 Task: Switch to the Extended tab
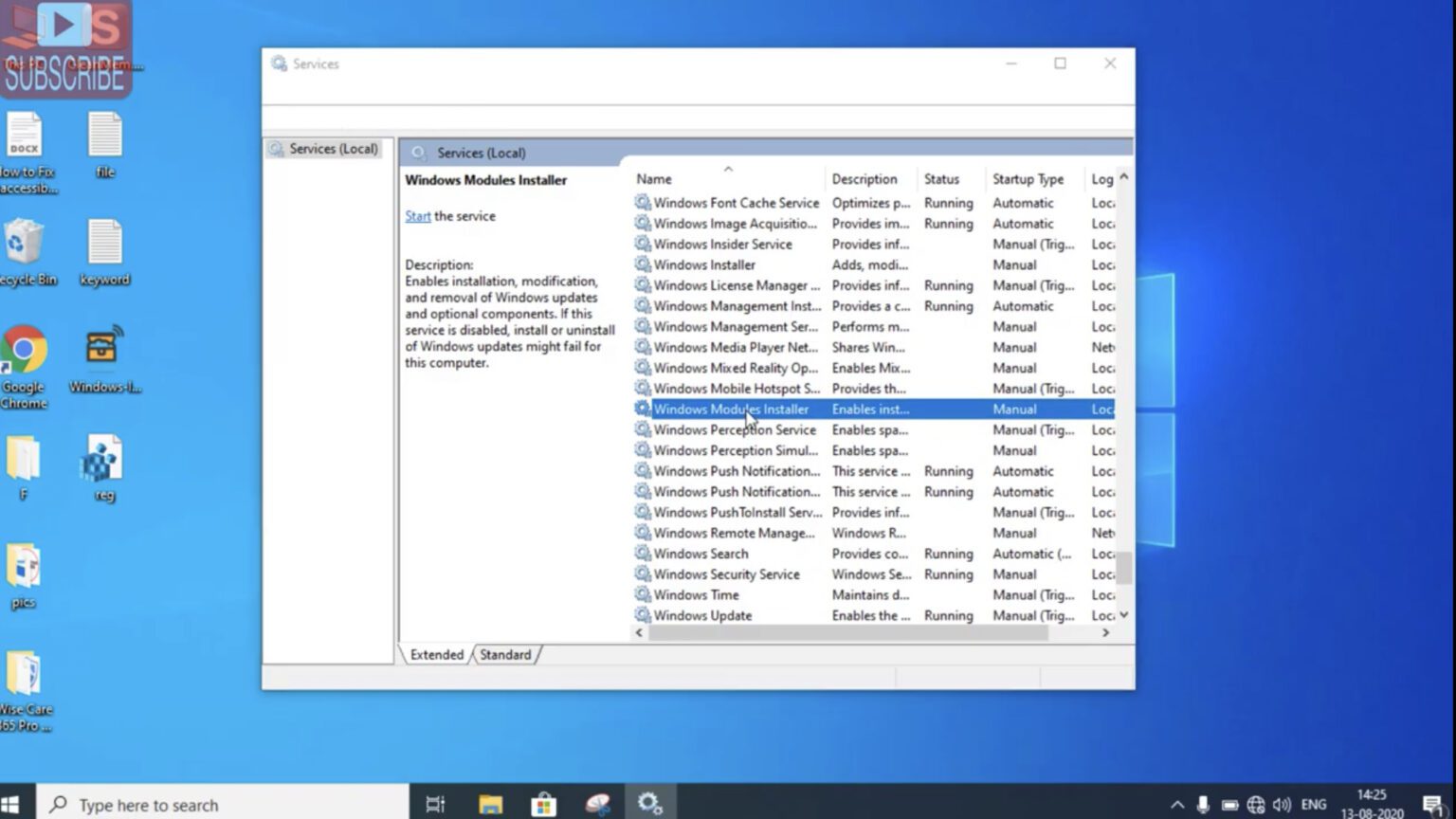pos(437,655)
